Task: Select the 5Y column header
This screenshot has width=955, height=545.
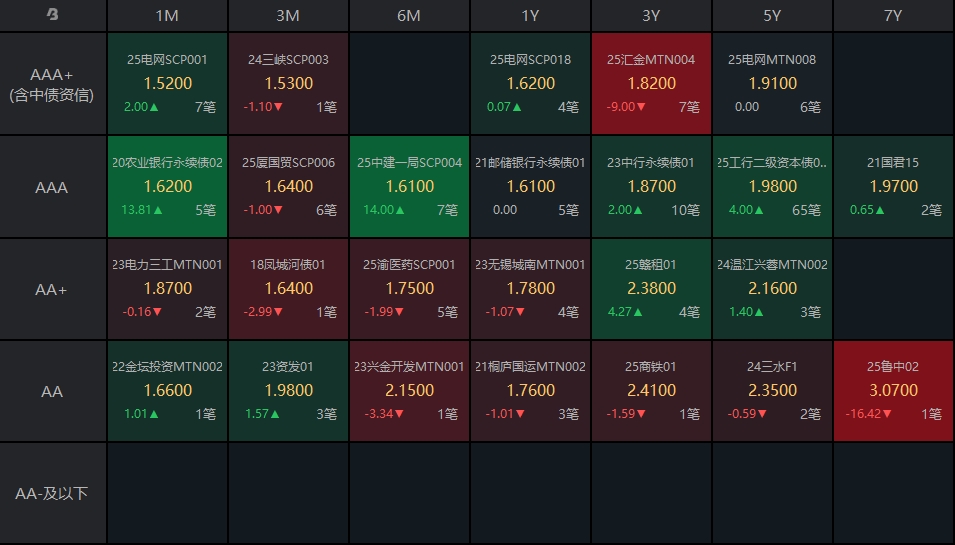Action: point(772,15)
